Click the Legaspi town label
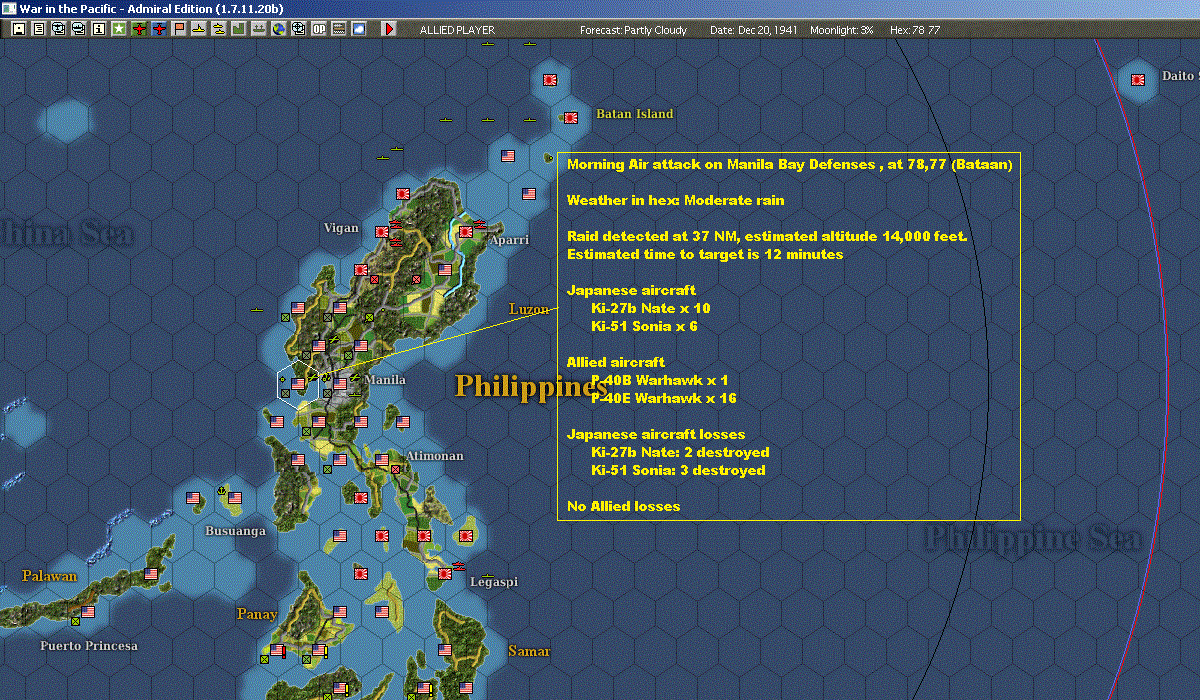1200x700 pixels. pyautogui.click(x=494, y=582)
